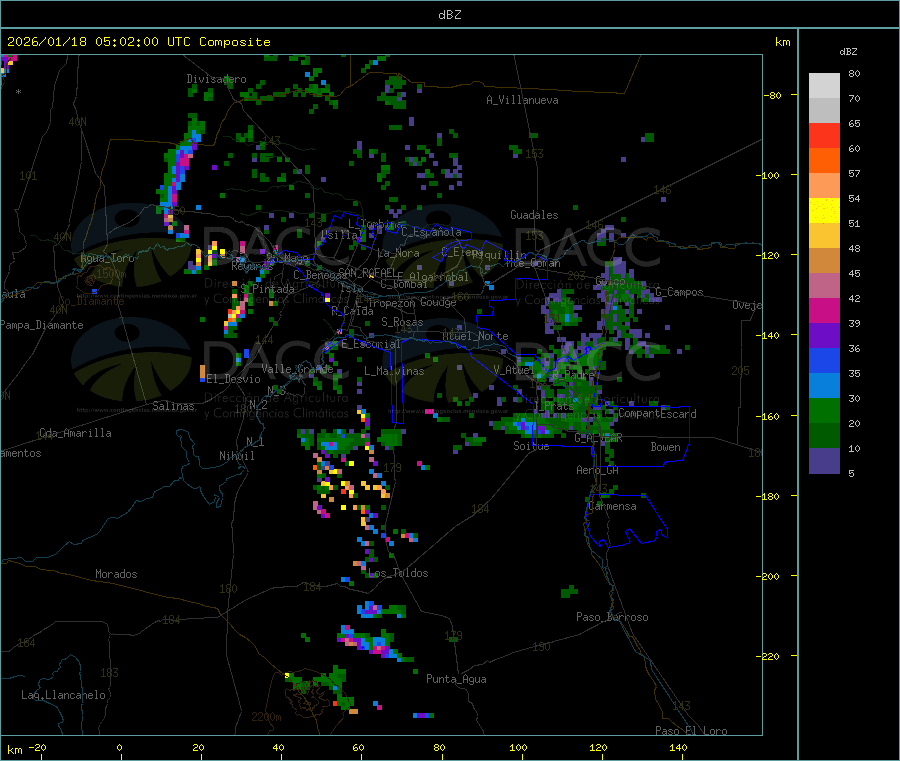Select the bright green 20-30 dBZ swatch

coord(824,410)
